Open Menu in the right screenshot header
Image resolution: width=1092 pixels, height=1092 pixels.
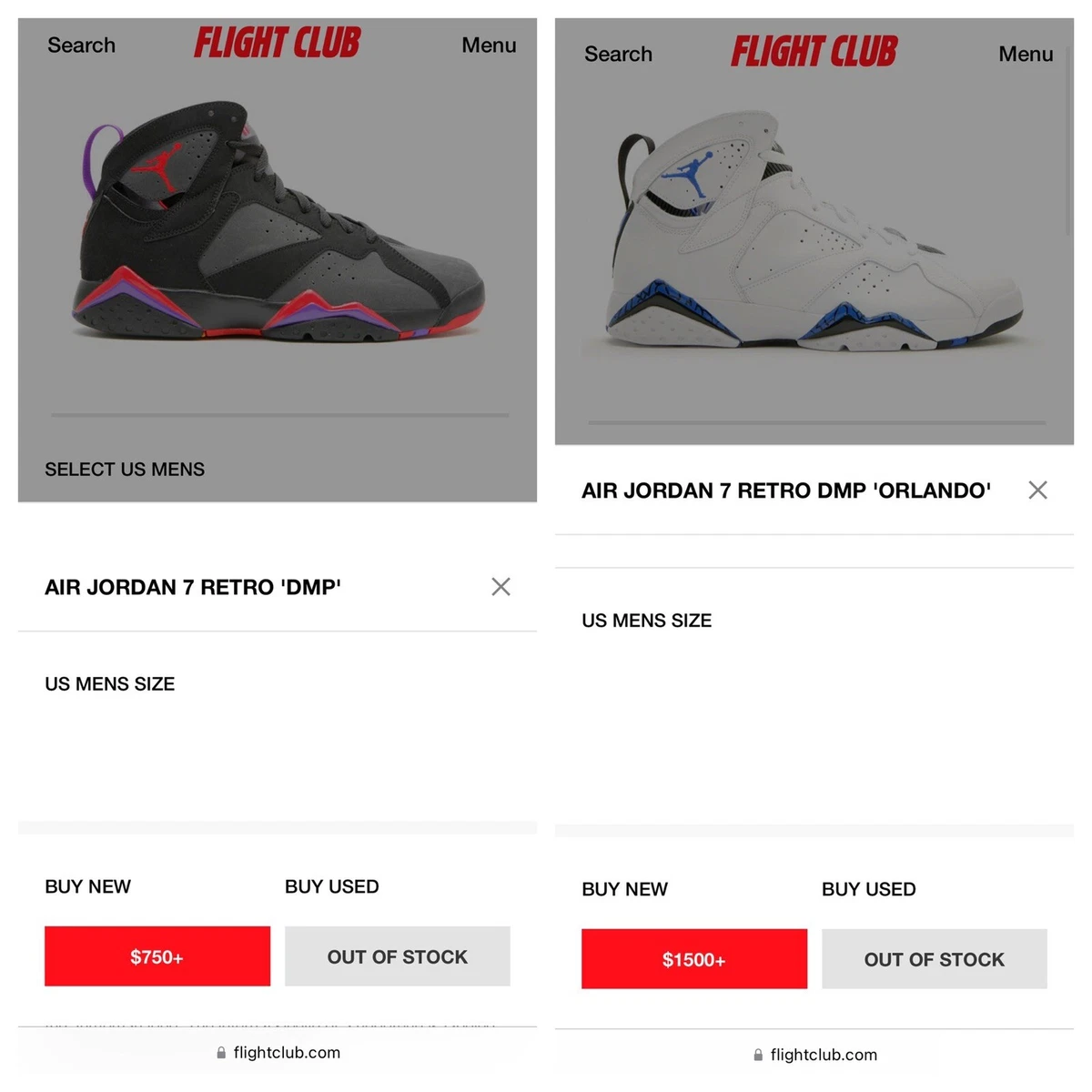(x=1026, y=54)
